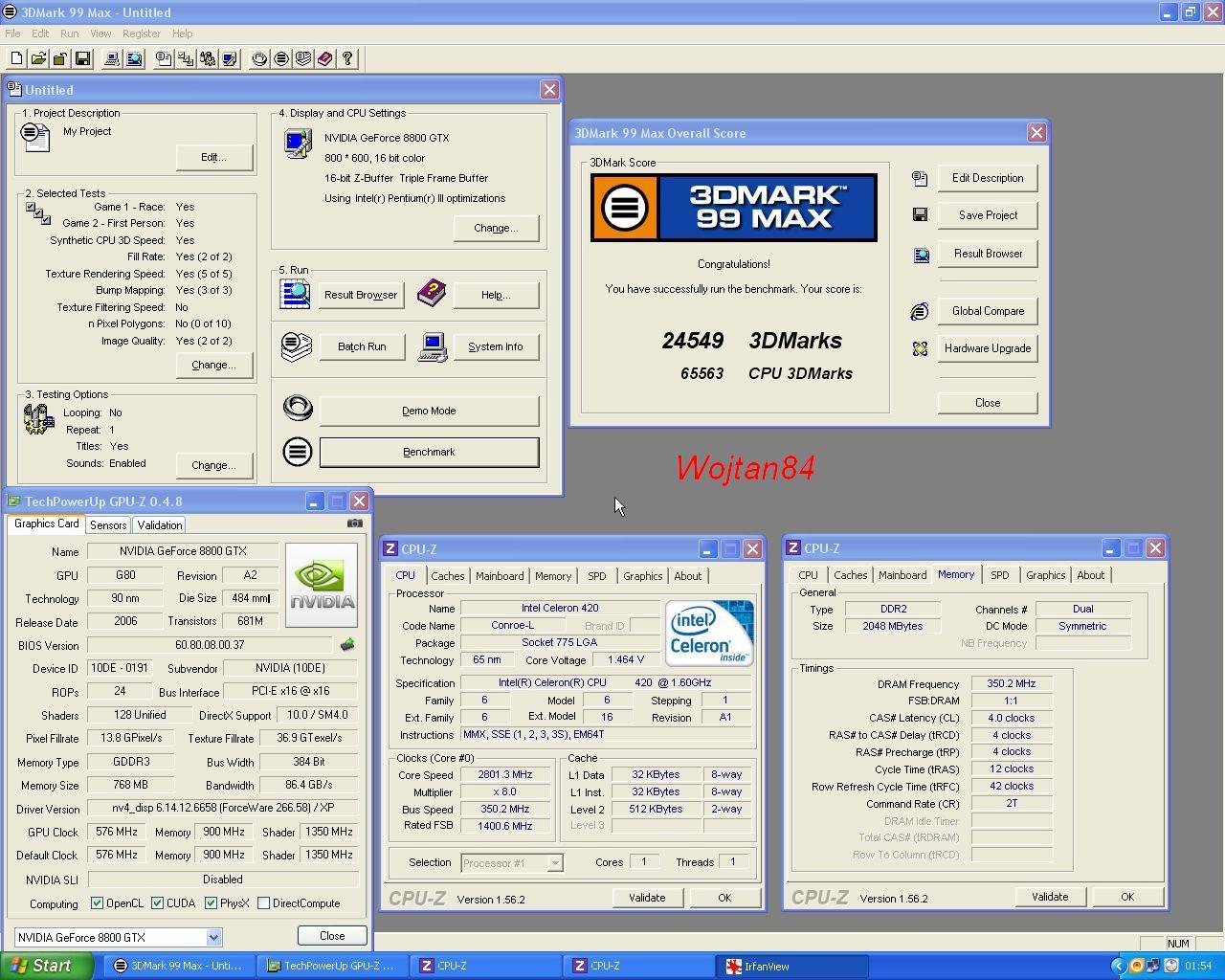Open the SPD tab in right CPU-Z window

999,574
